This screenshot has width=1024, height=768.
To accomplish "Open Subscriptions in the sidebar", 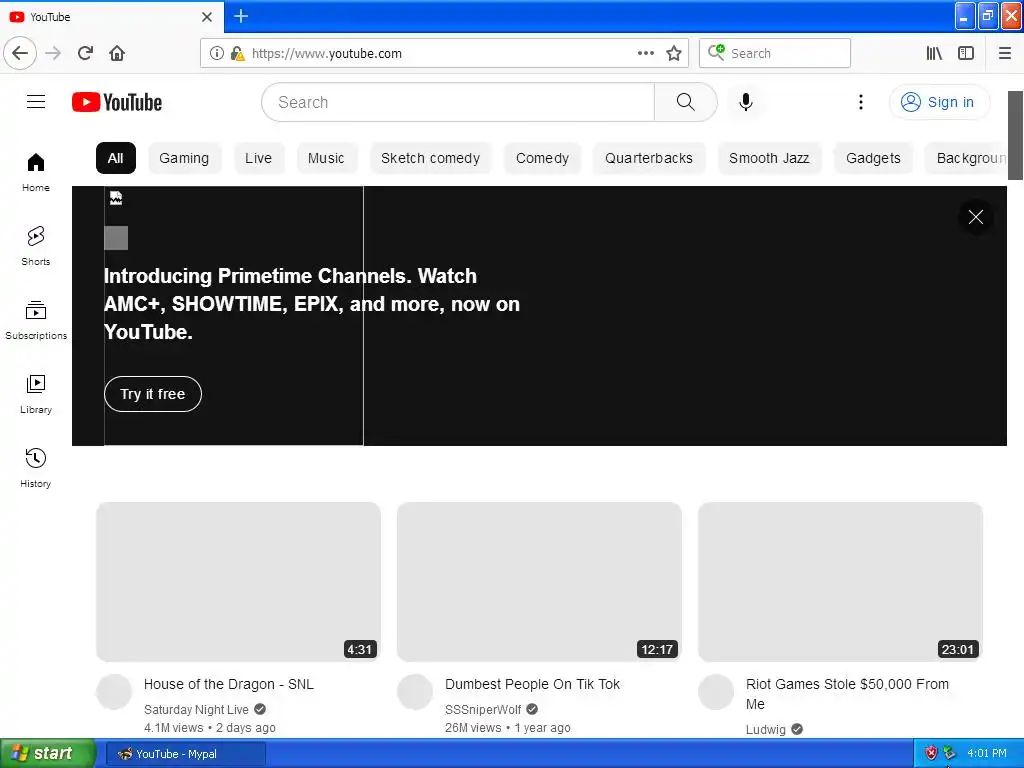I will click(36, 320).
